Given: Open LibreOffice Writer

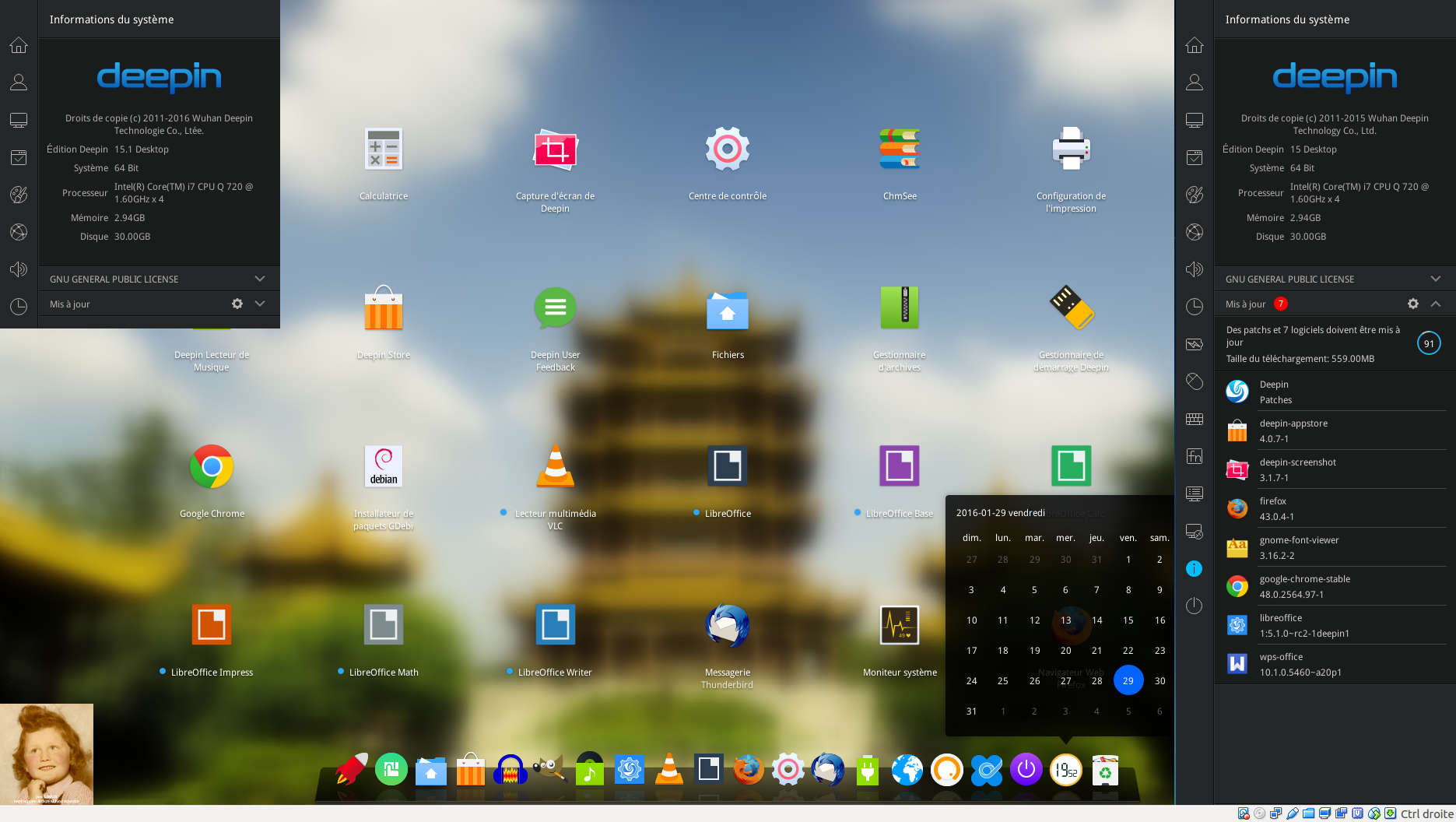Looking at the screenshot, I should tap(555, 625).
